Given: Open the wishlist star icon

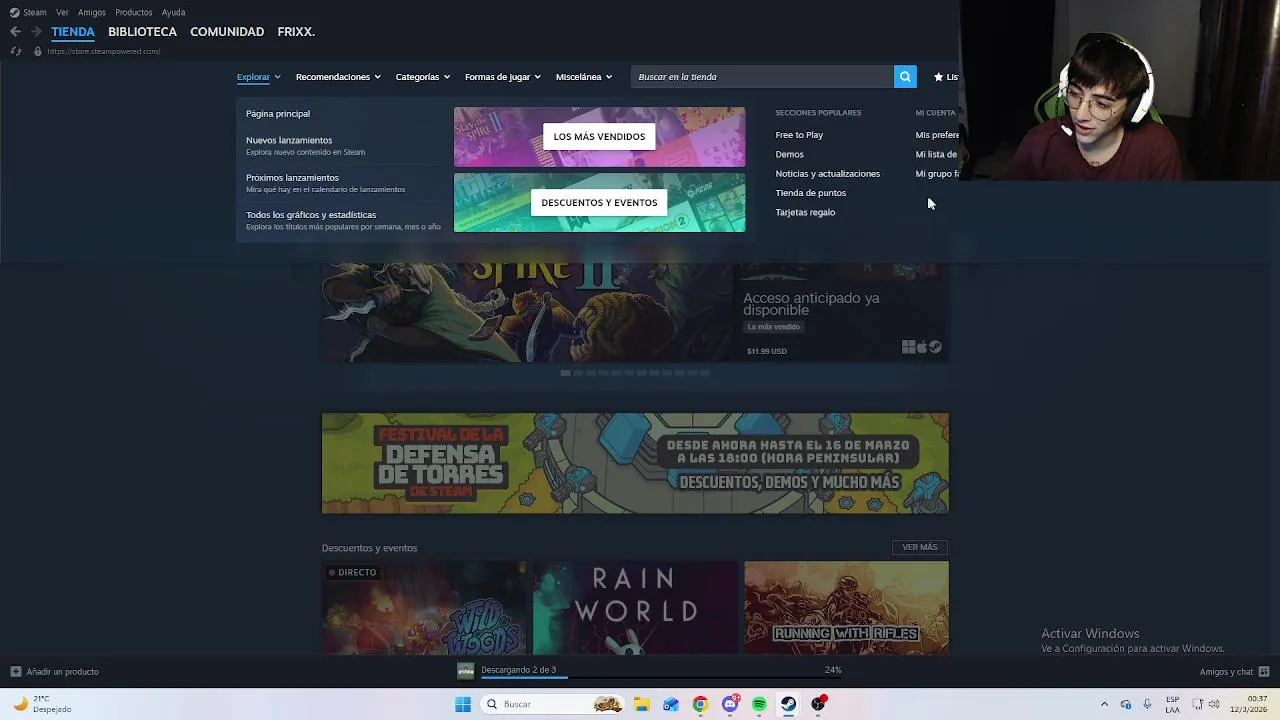Looking at the screenshot, I should tap(938, 77).
